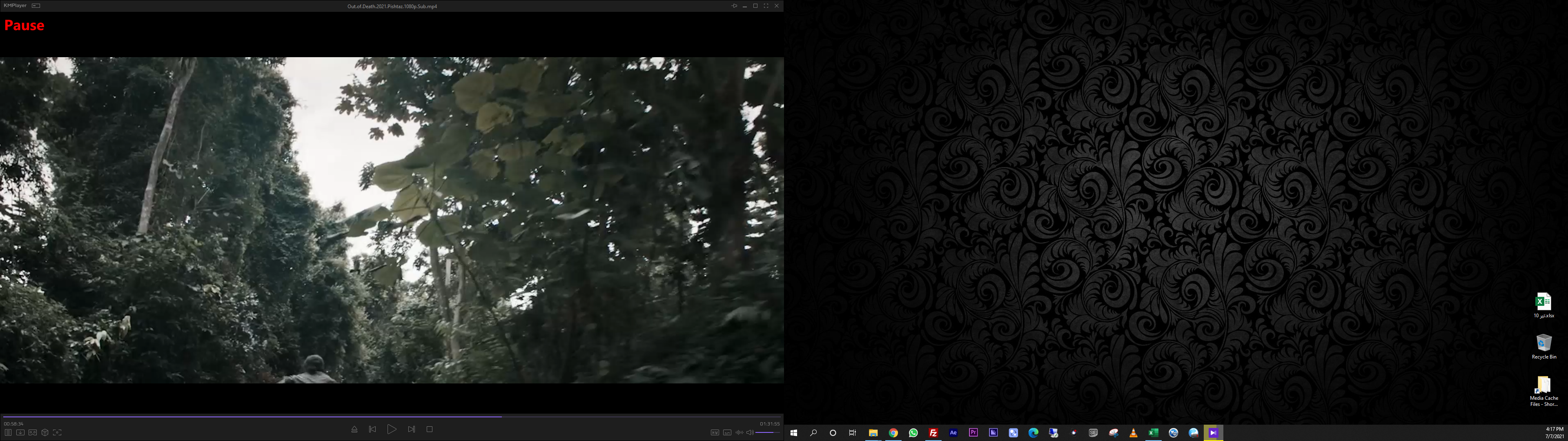Click compact mode icon beside KMPlayer title
This screenshot has width=1568, height=441.
tap(36, 5)
